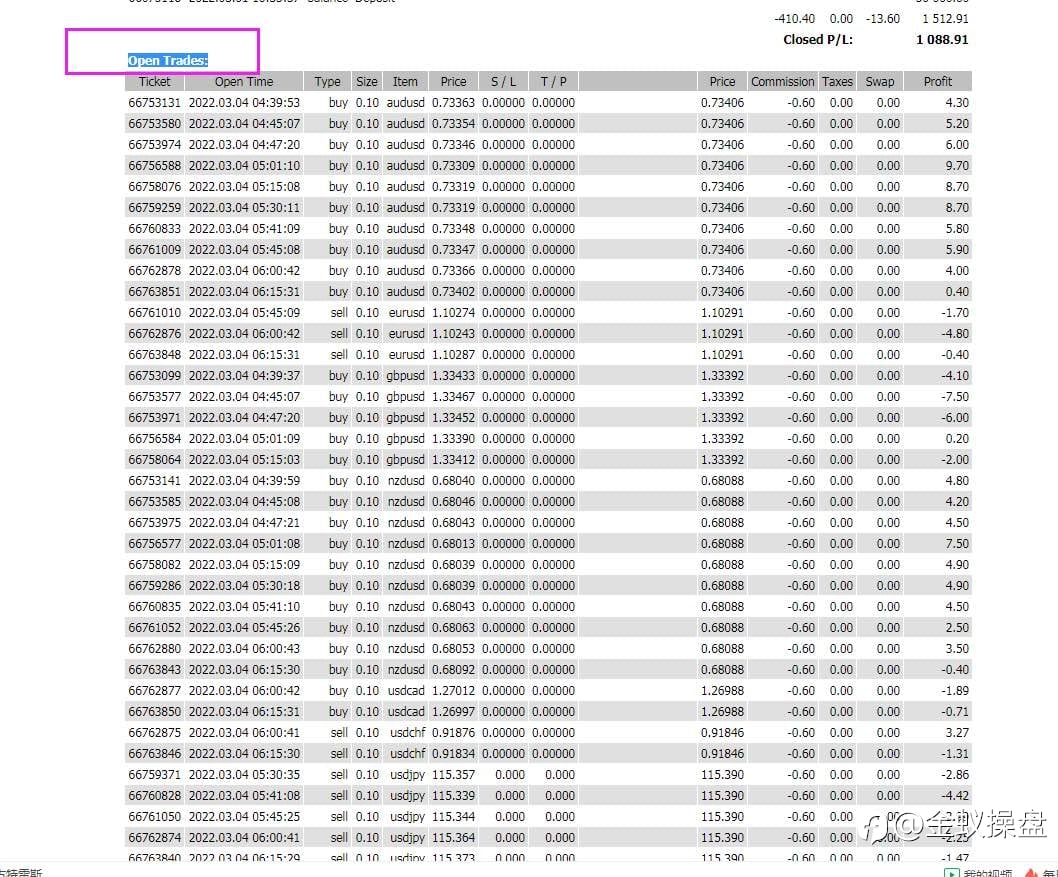Screen dimensions: 1058x877
Task: Click the Price header next to Commission
Action: pyautogui.click(x=722, y=82)
